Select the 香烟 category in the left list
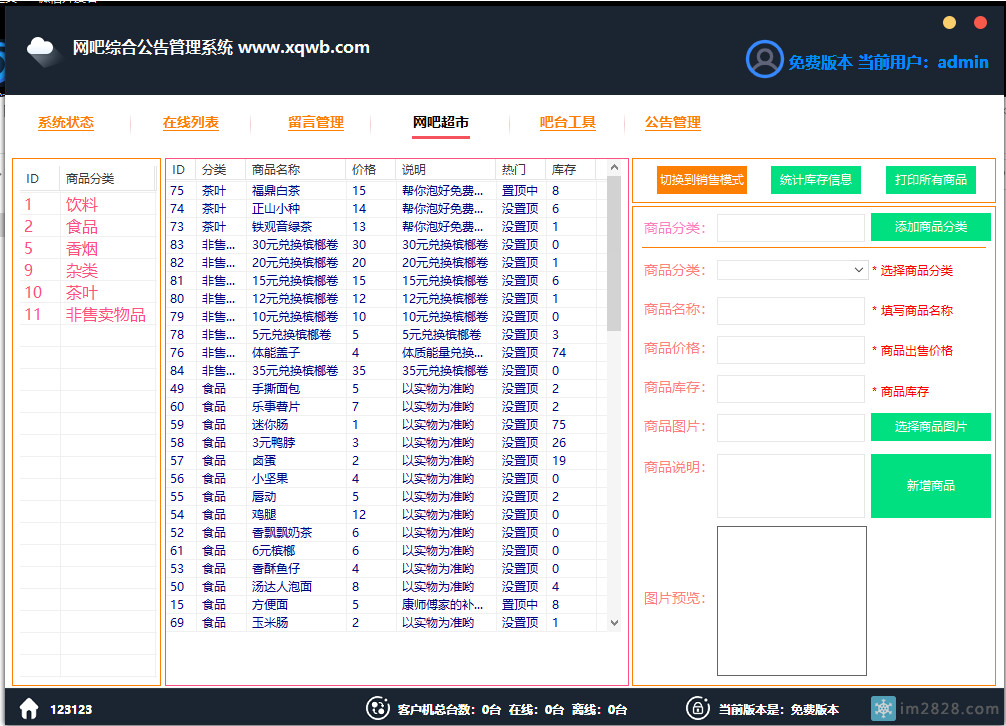The width and height of the screenshot is (1006, 726). click(x=82, y=249)
